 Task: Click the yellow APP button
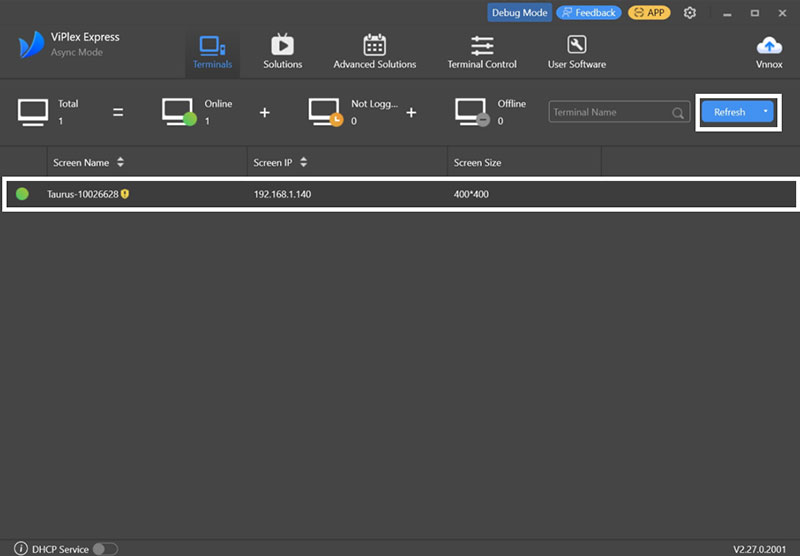click(649, 13)
